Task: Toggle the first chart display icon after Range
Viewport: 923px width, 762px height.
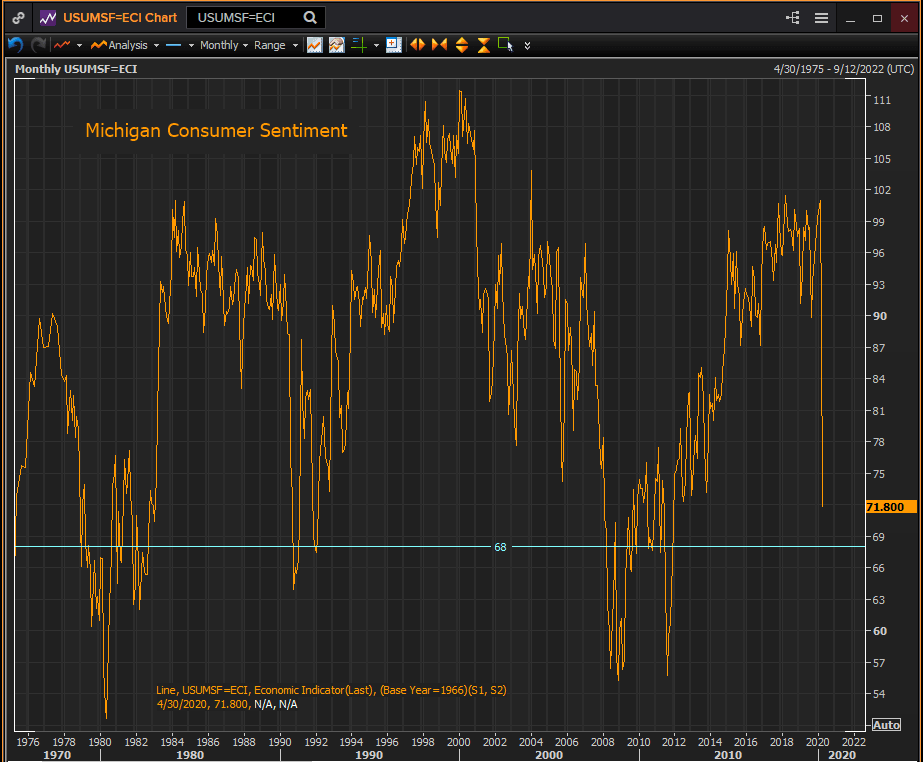Action: coord(314,45)
